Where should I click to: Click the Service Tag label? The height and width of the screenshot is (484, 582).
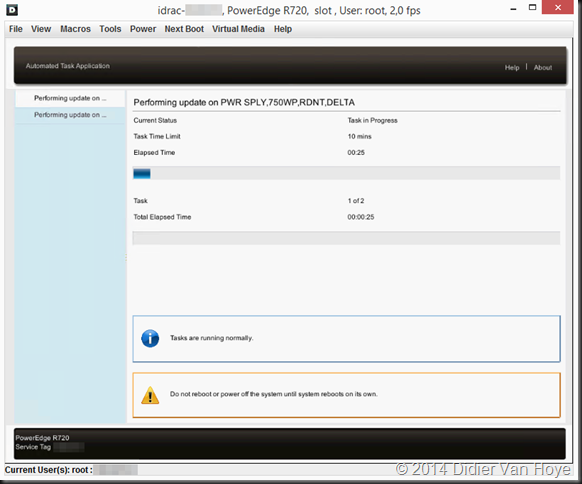point(33,447)
